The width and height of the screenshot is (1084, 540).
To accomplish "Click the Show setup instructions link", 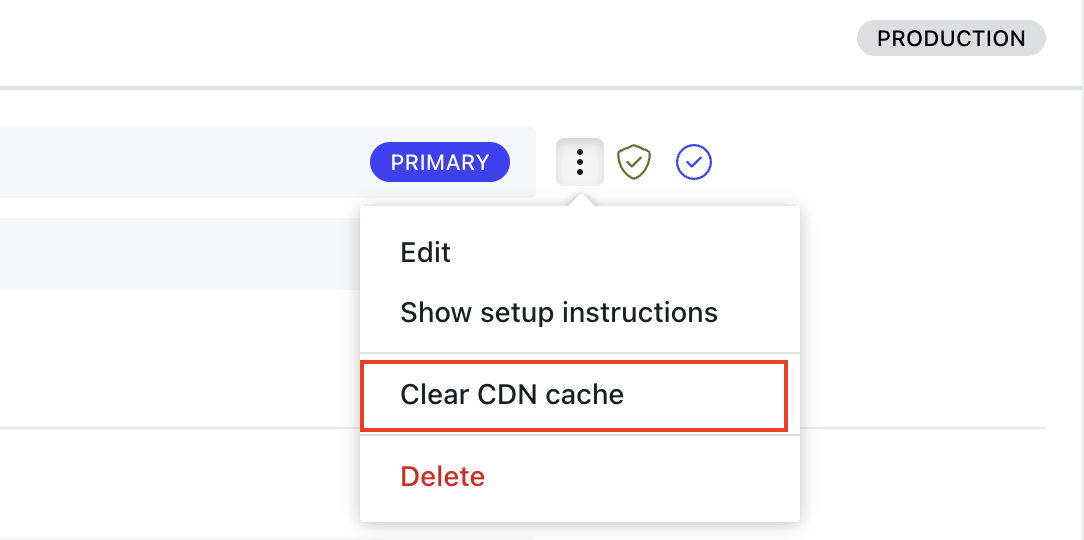I will pyautogui.click(x=559, y=313).
